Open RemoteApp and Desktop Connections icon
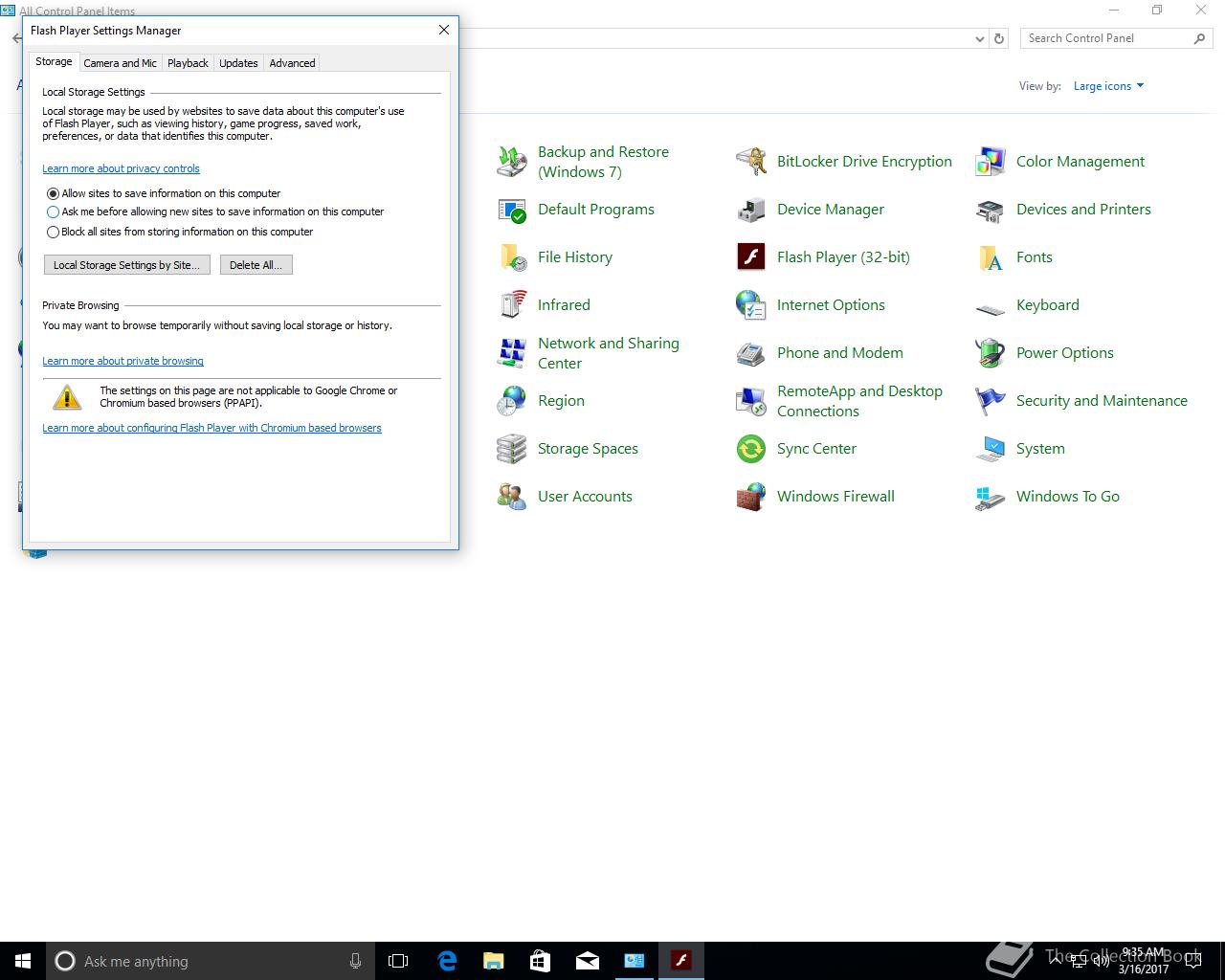Screen dimensions: 1225x980 (x=751, y=401)
